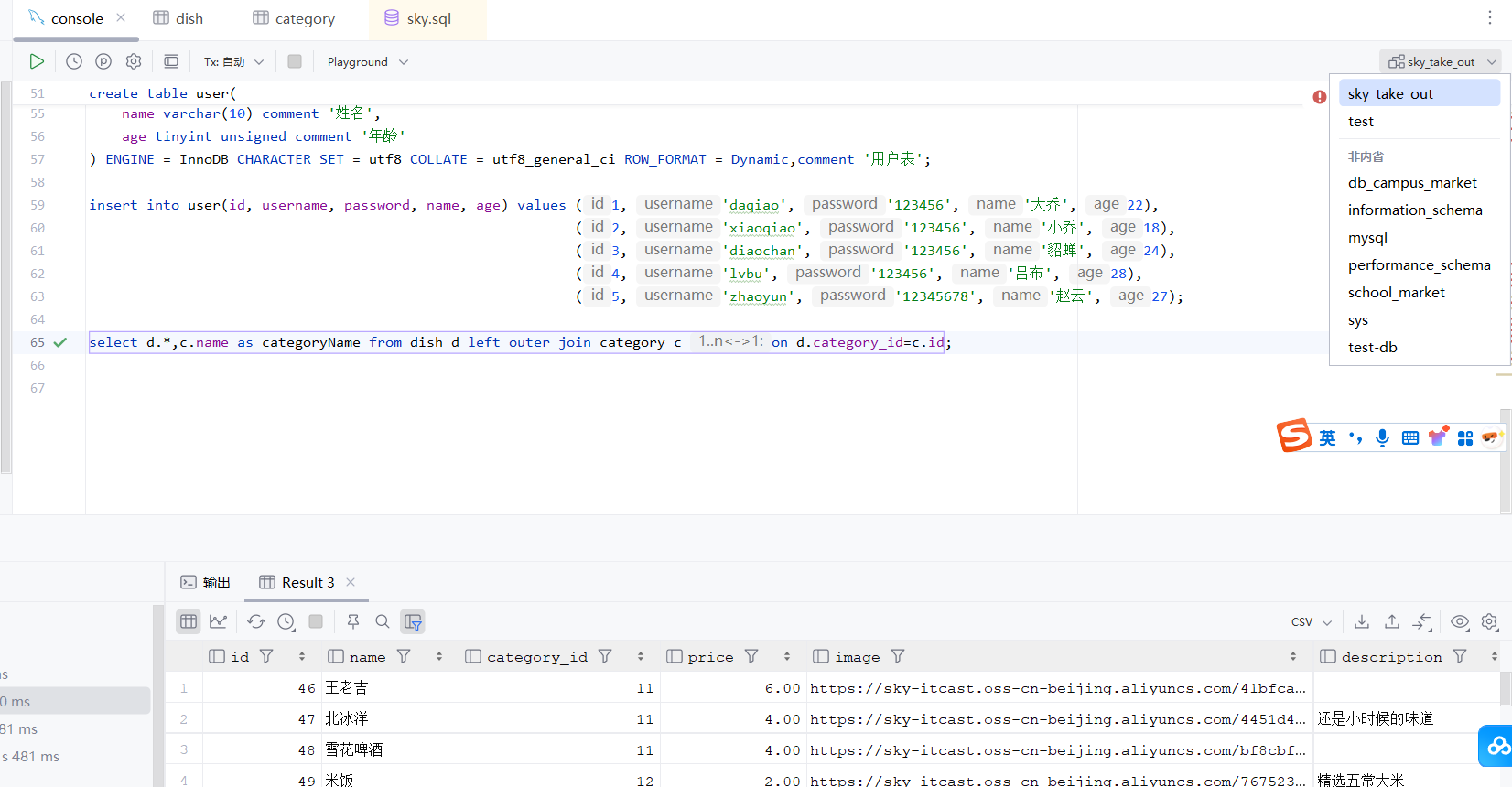Open query history clock icon in editor toolbar
The height and width of the screenshot is (787, 1512).
pyautogui.click(x=74, y=61)
